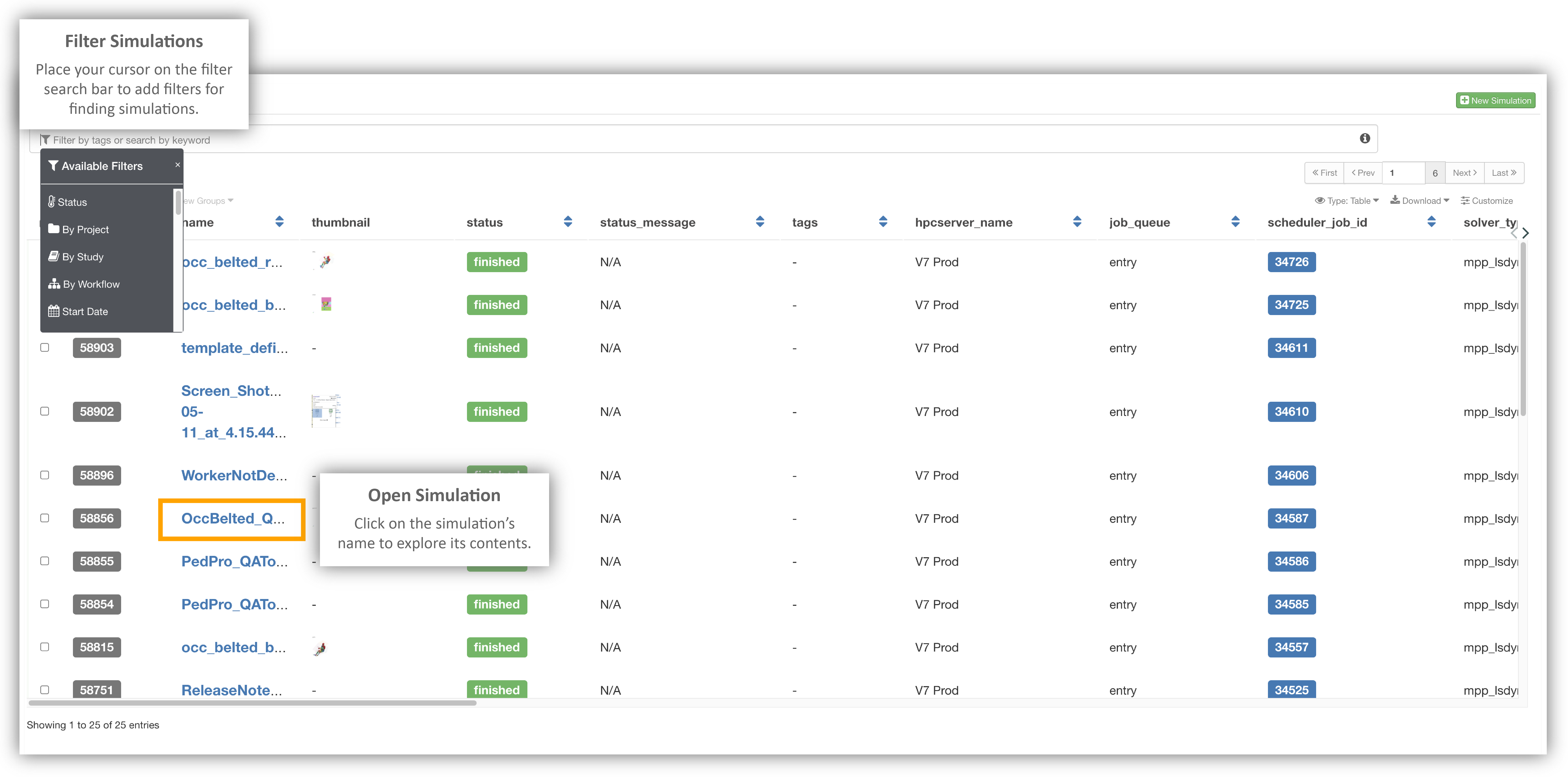
Task: Sort by the status_message column
Action: pyautogui.click(x=760, y=222)
